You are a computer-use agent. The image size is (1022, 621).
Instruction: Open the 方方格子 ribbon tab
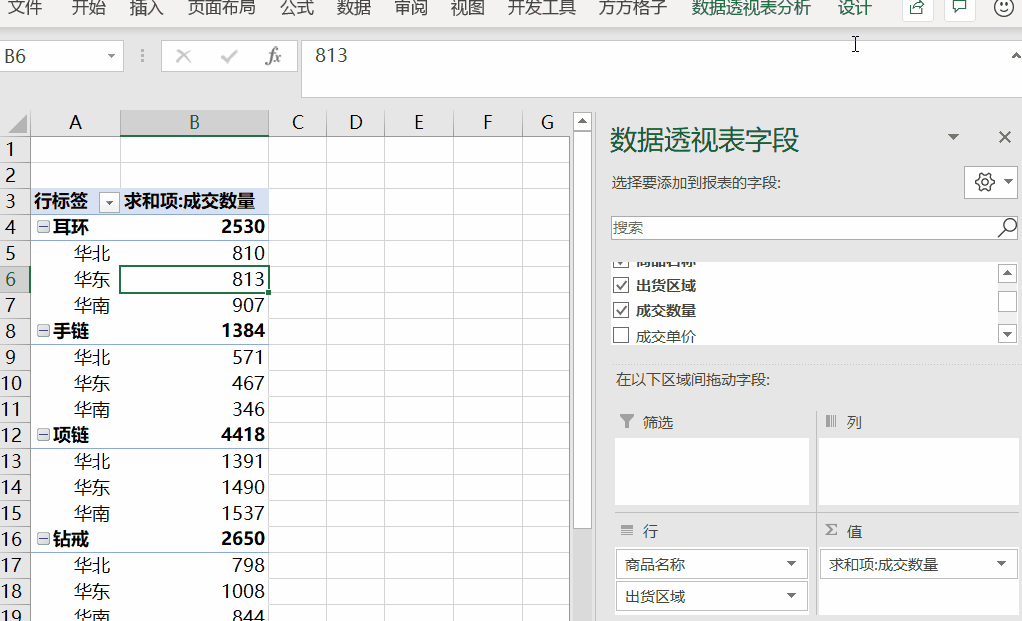click(x=632, y=8)
